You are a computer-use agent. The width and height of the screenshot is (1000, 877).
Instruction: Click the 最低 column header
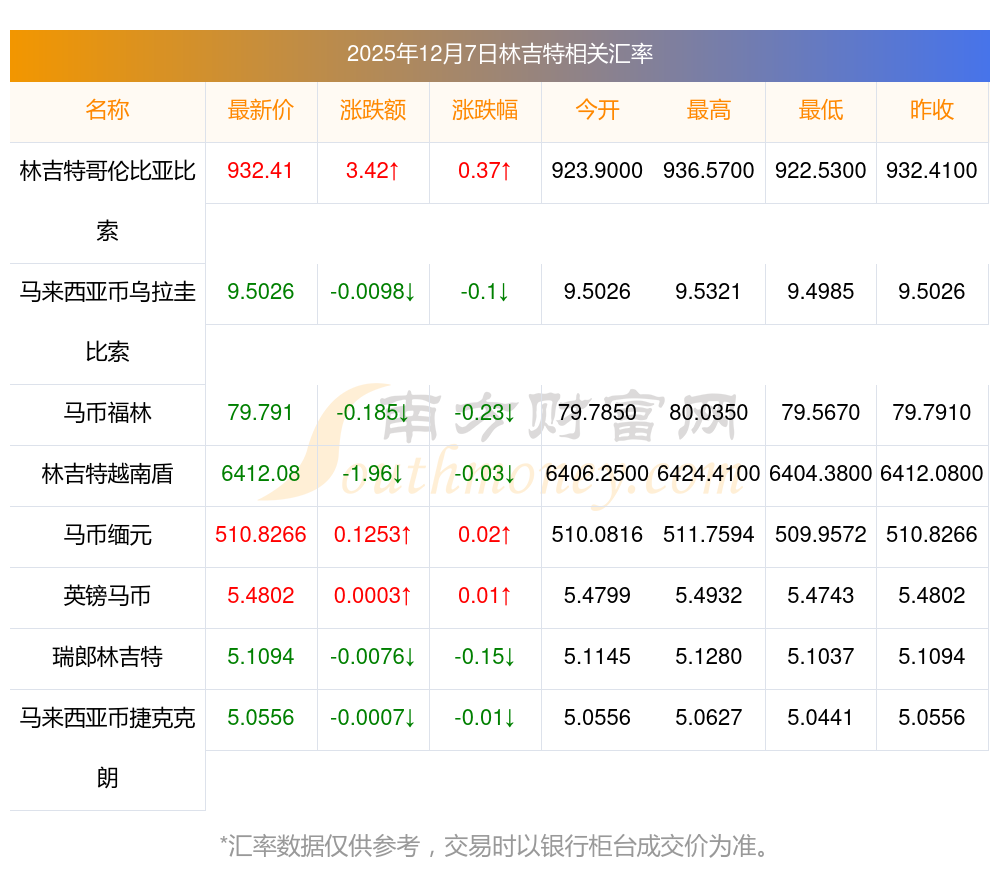[x=820, y=111]
